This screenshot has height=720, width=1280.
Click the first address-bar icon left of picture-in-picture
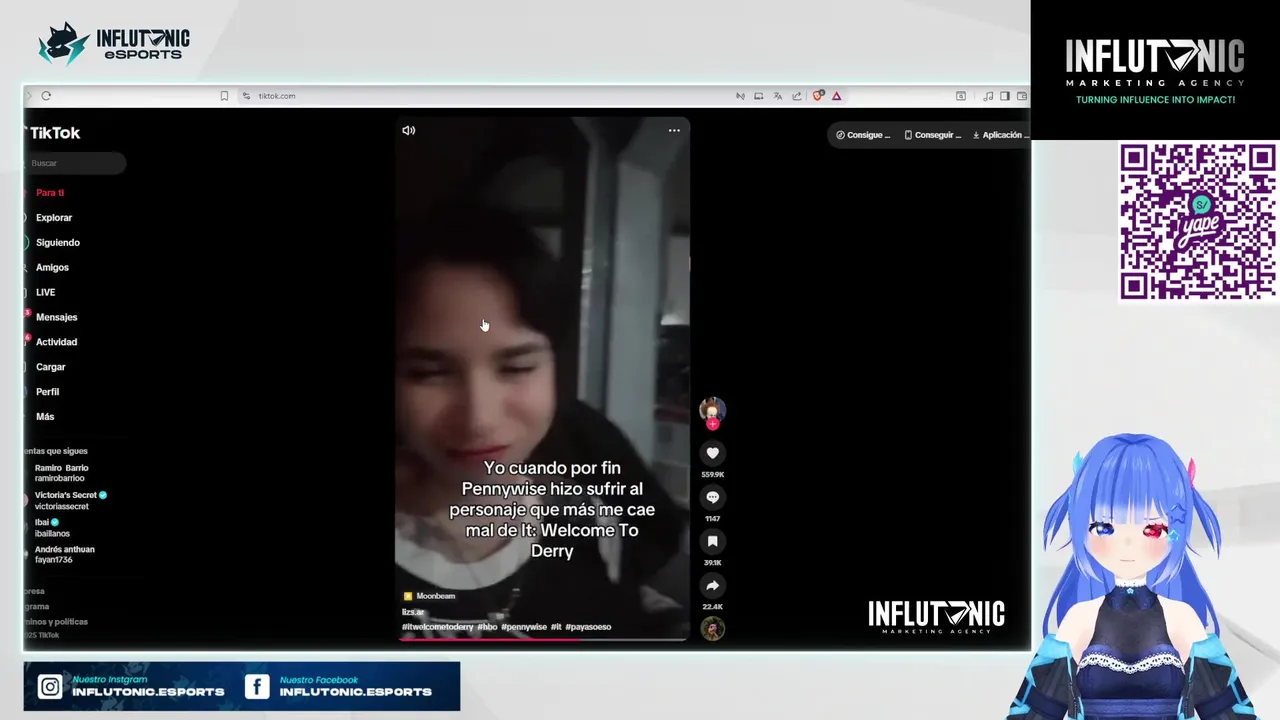point(740,96)
